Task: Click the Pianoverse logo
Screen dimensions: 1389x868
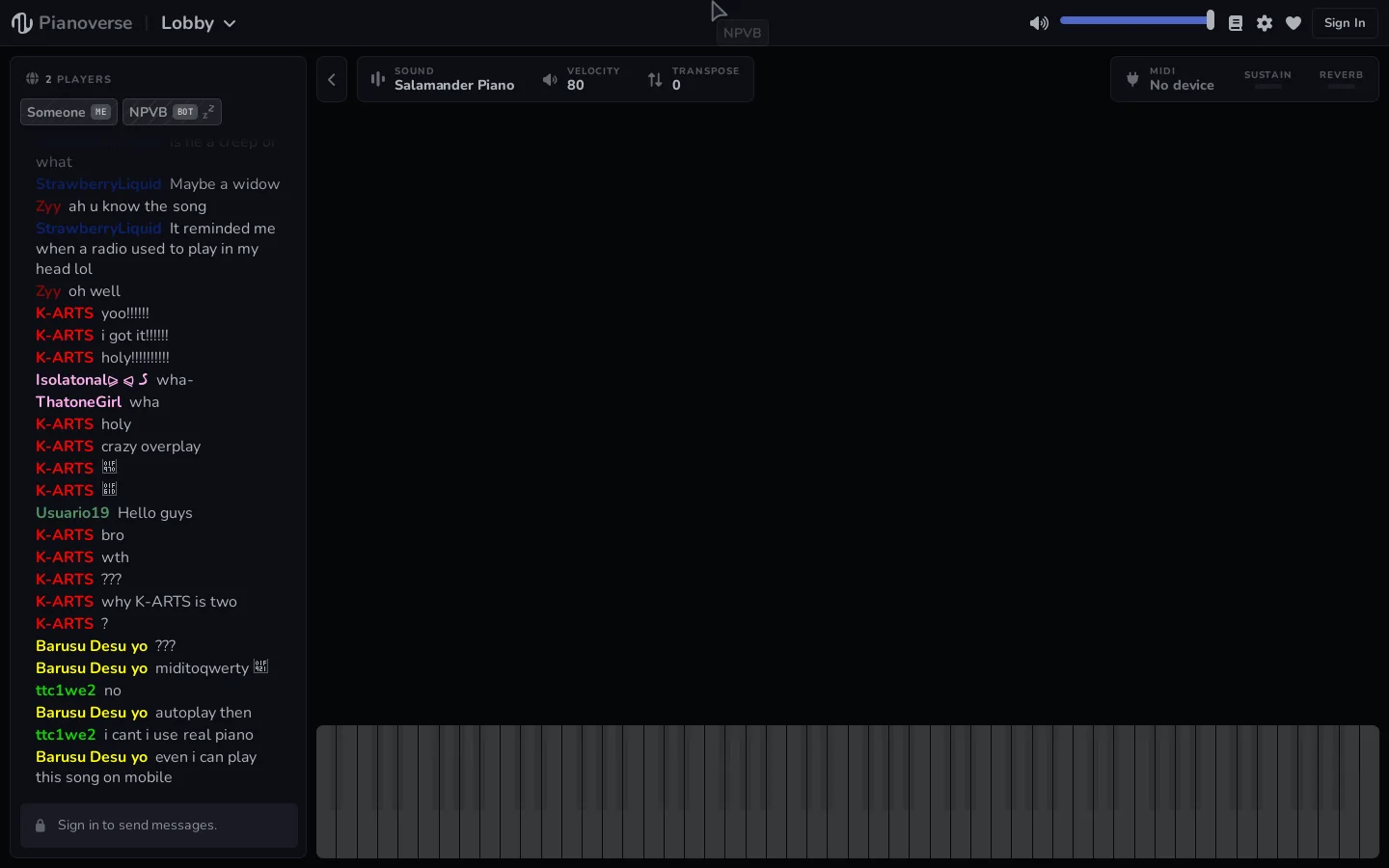Action: 71,23
